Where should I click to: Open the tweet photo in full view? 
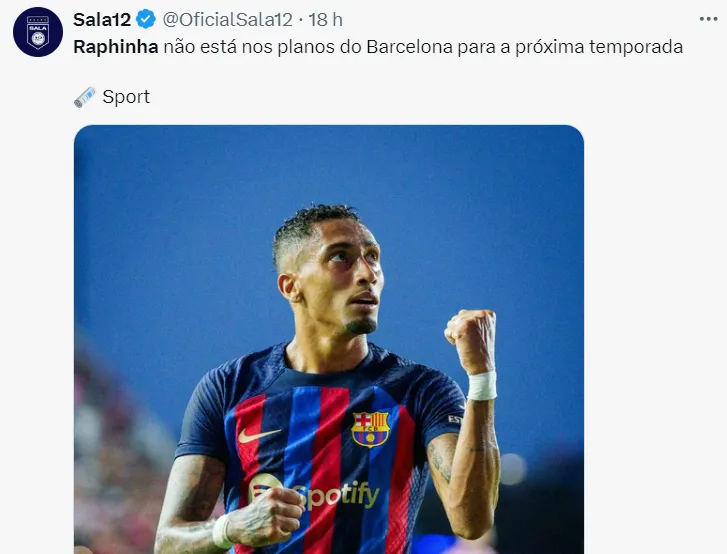(329, 339)
